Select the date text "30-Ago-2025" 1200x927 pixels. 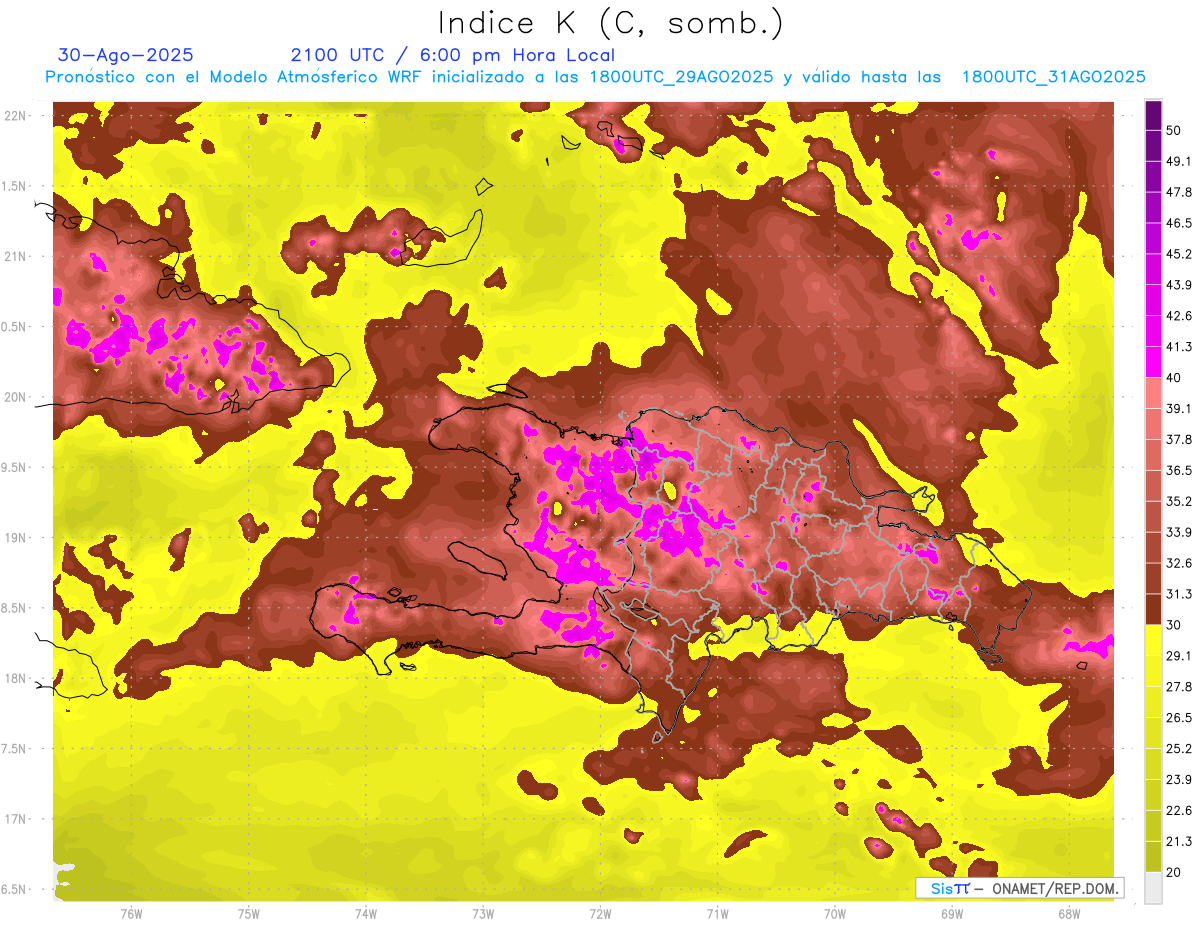(x=126, y=55)
